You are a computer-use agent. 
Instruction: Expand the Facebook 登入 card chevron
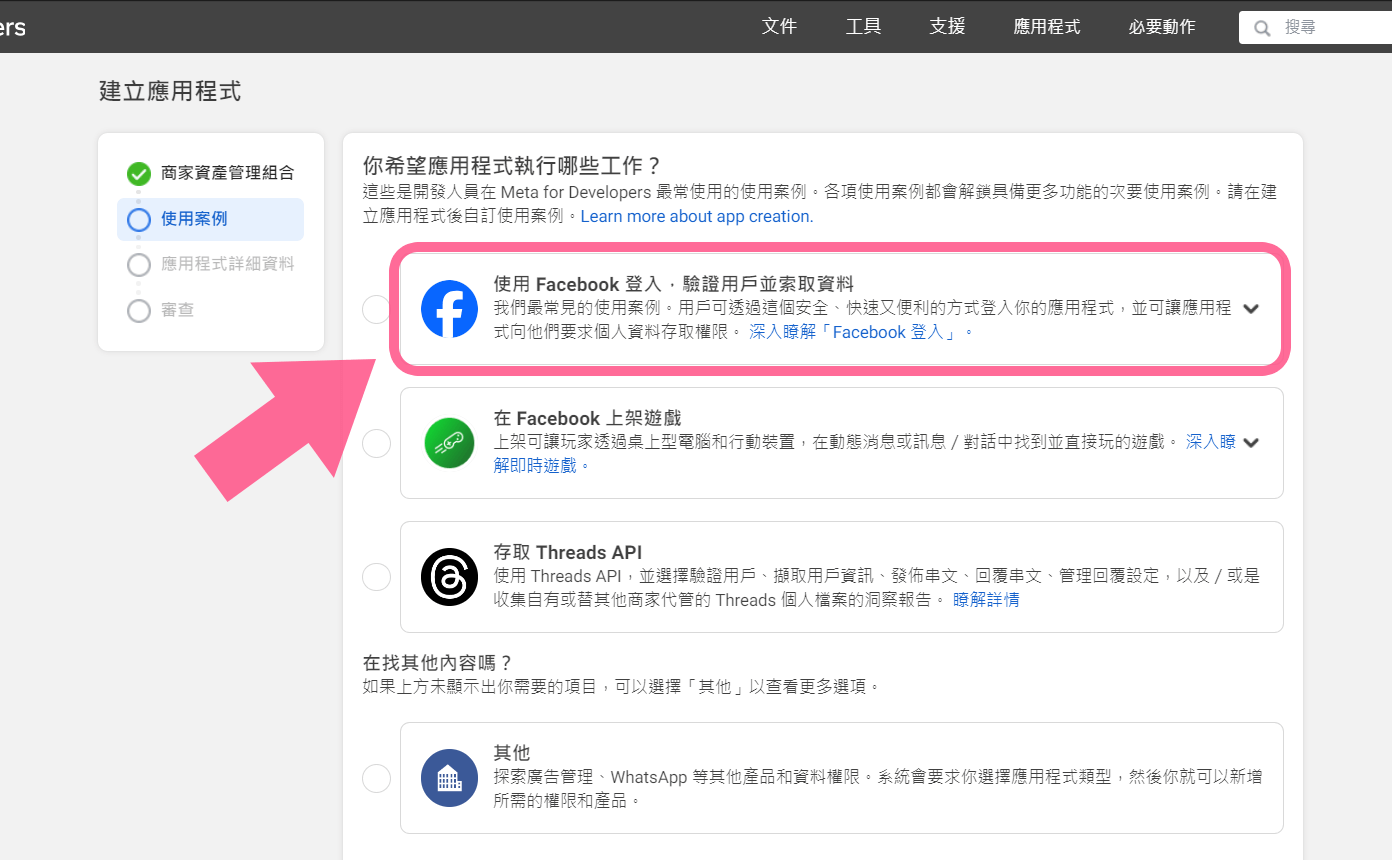1250,309
